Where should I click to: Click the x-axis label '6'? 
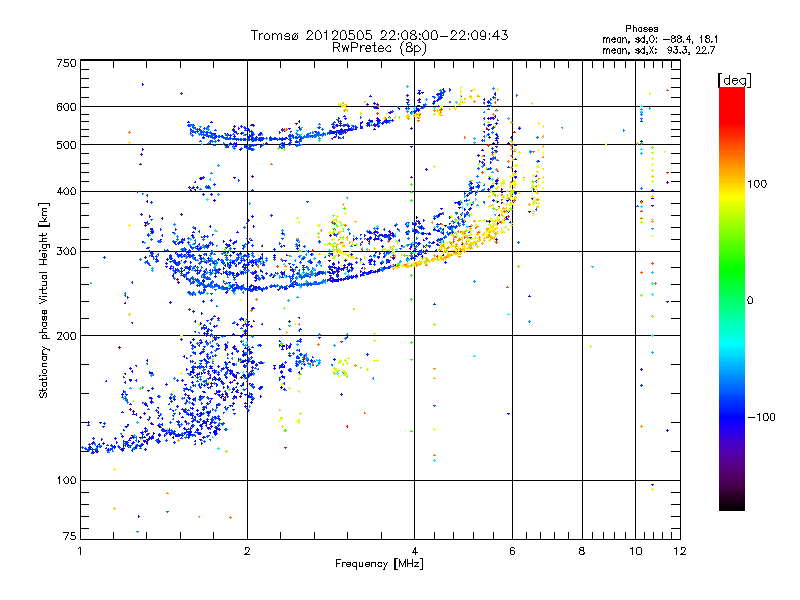(x=512, y=551)
